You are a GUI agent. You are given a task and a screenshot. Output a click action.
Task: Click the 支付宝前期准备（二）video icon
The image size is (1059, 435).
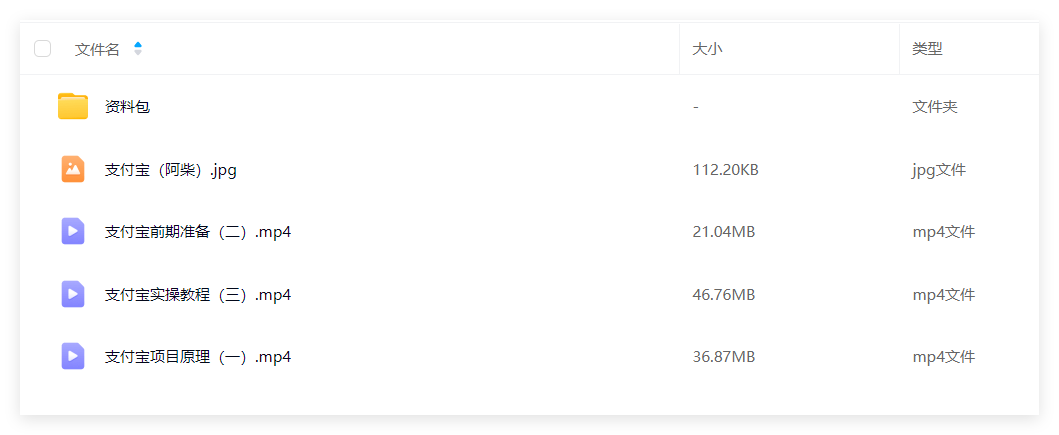(x=73, y=232)
